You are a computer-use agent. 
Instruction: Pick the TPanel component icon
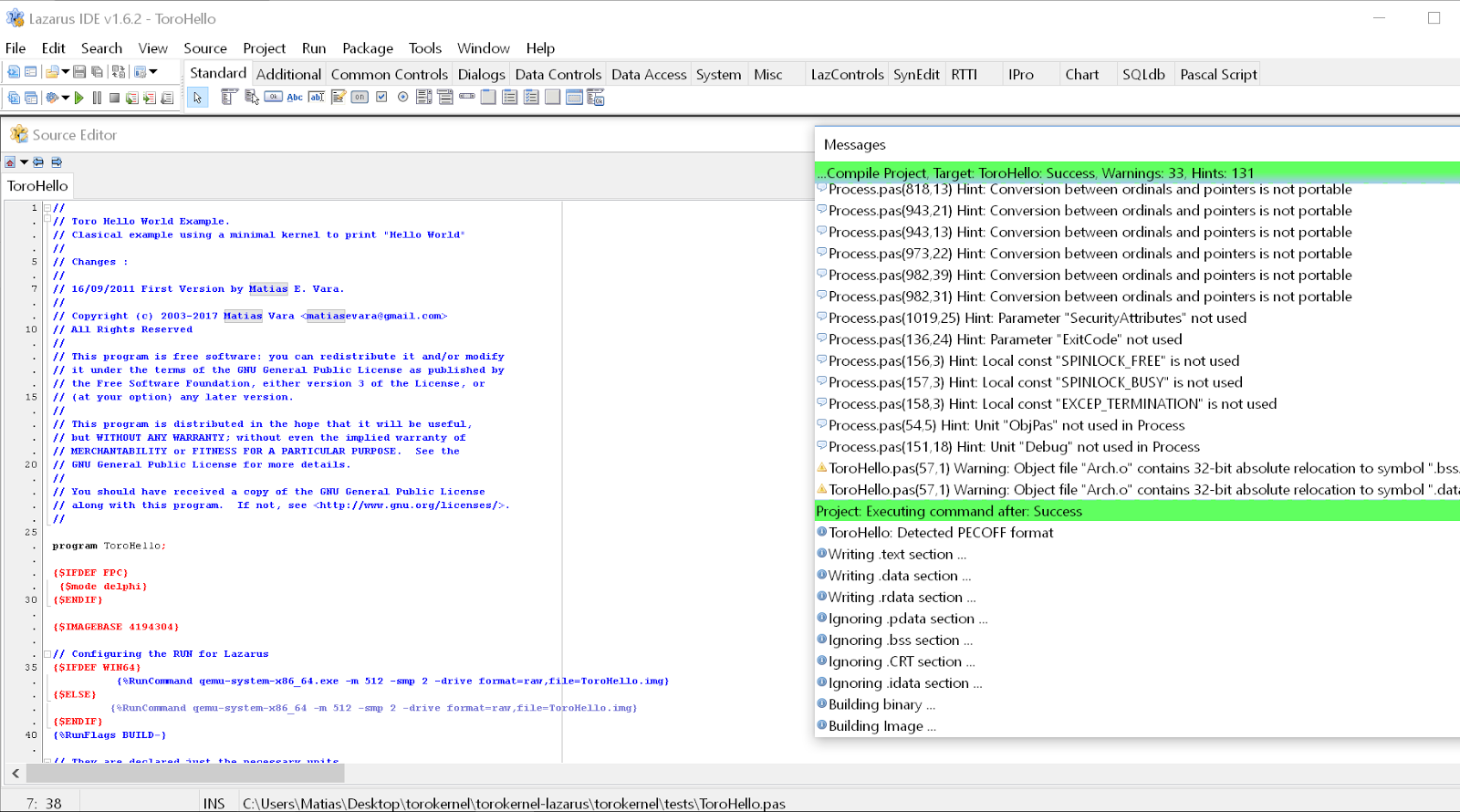click(x=553, y=97)
